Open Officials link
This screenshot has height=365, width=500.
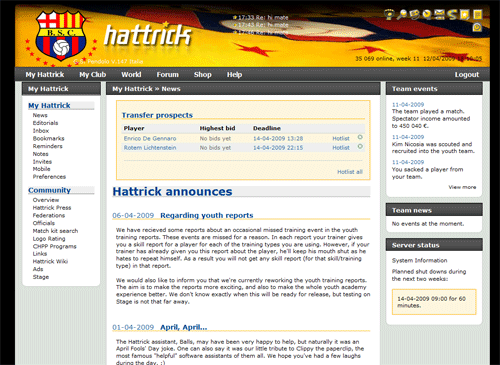coord(44,223)
